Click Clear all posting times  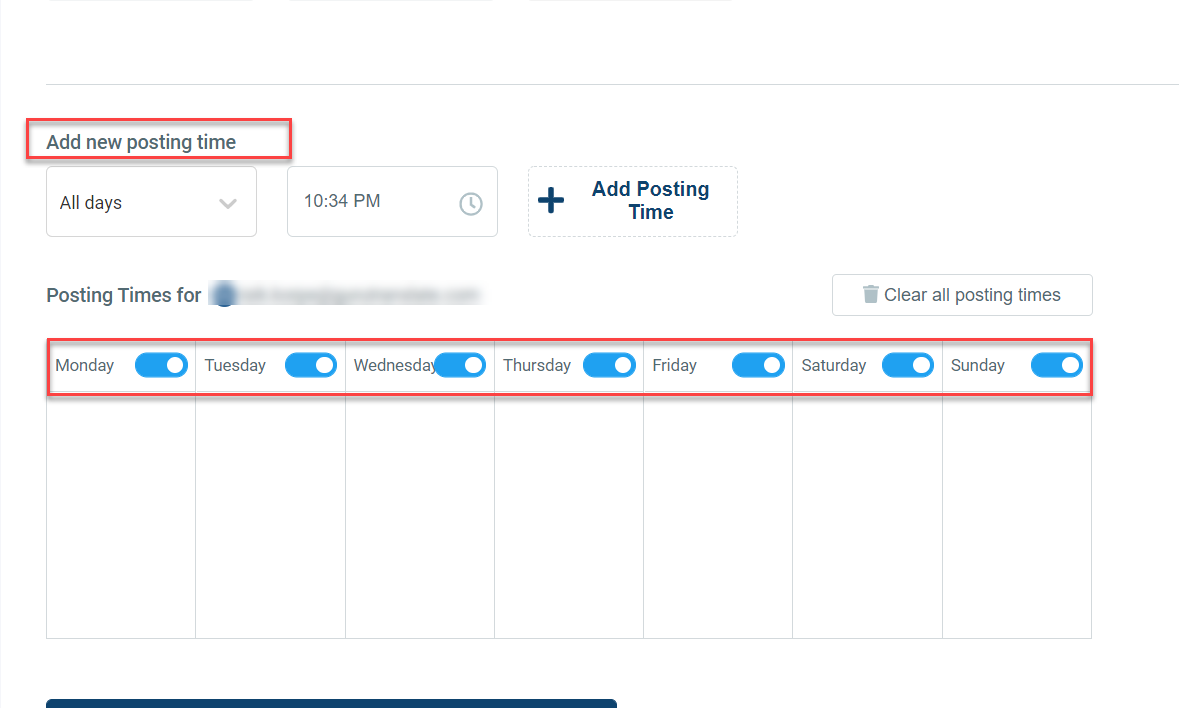pyautogui.click(x=961, y=294)
